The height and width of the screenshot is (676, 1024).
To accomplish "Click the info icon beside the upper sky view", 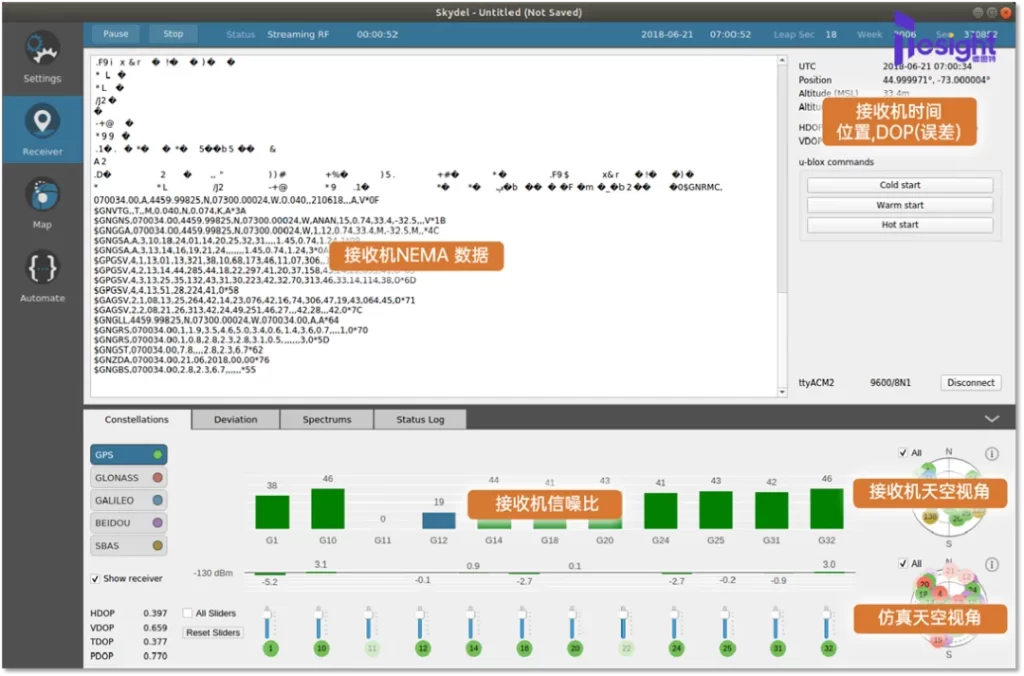I will click(991, 453).
